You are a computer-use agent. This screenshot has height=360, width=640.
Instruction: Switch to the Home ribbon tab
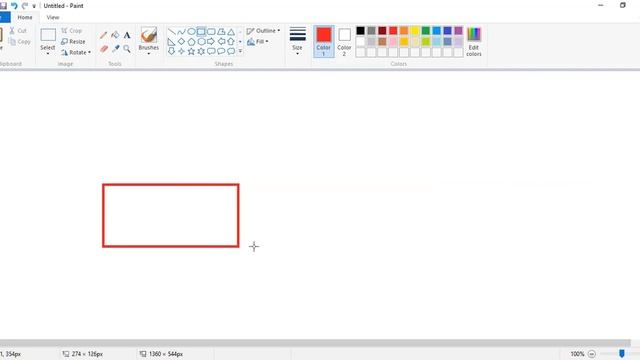25,18
